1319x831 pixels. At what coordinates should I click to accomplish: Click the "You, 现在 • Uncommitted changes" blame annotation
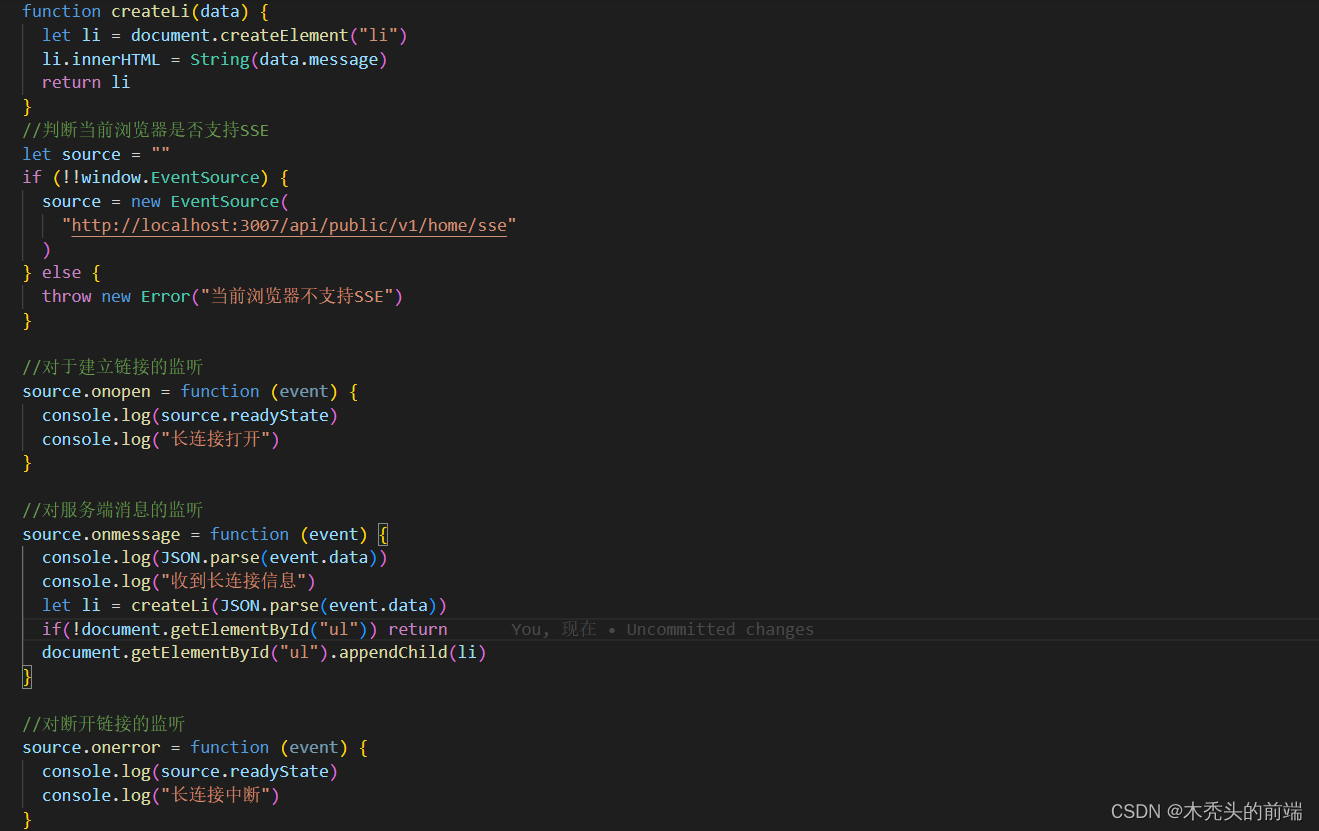663,629
